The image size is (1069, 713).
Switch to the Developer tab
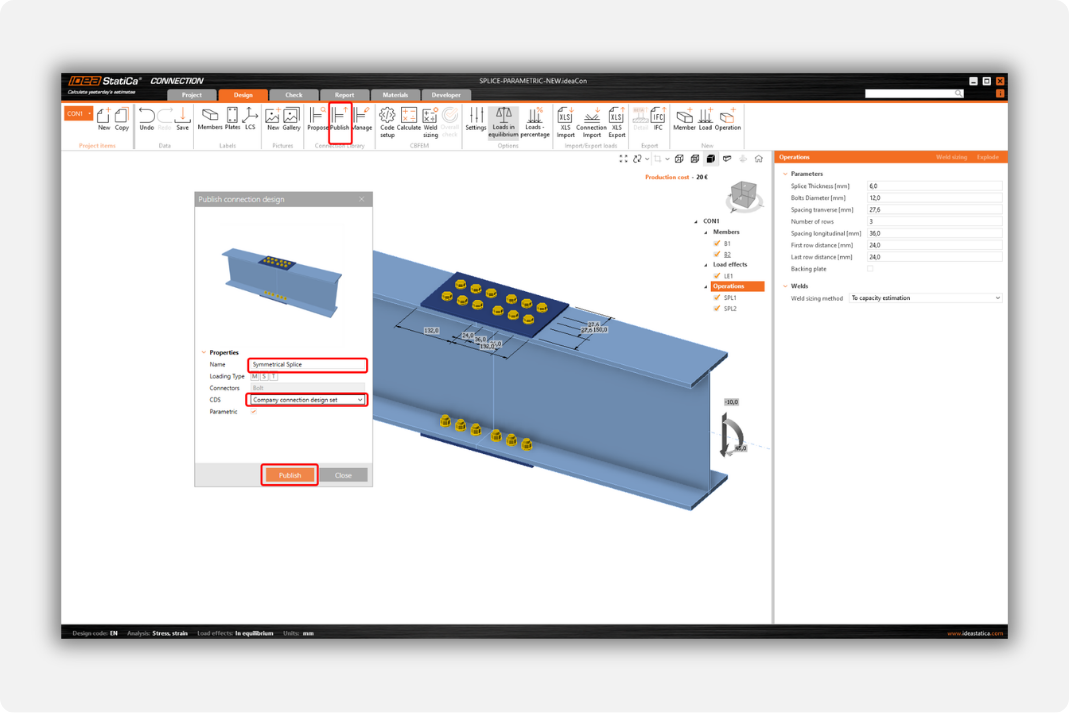tap(446, 95)
